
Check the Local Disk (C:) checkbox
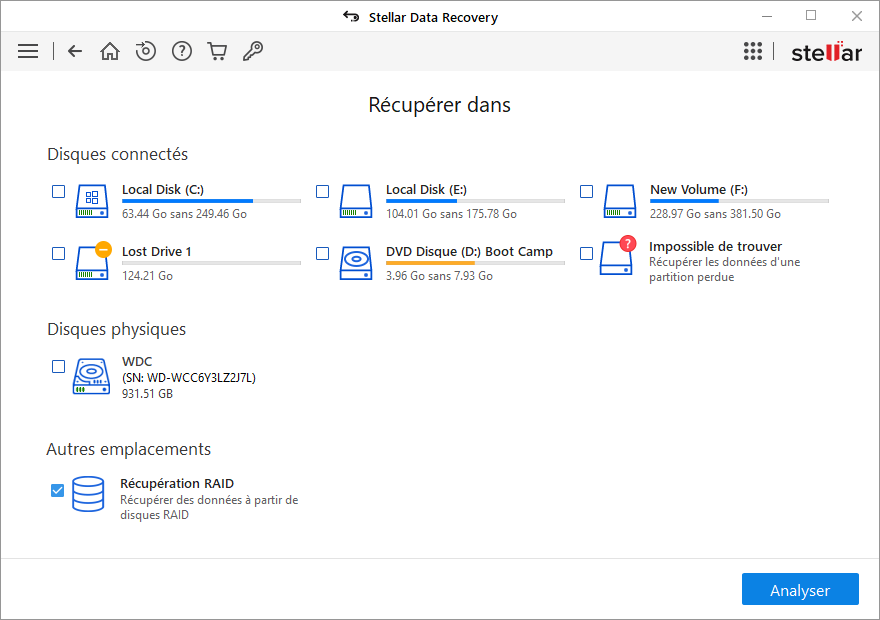coord(58,191)
